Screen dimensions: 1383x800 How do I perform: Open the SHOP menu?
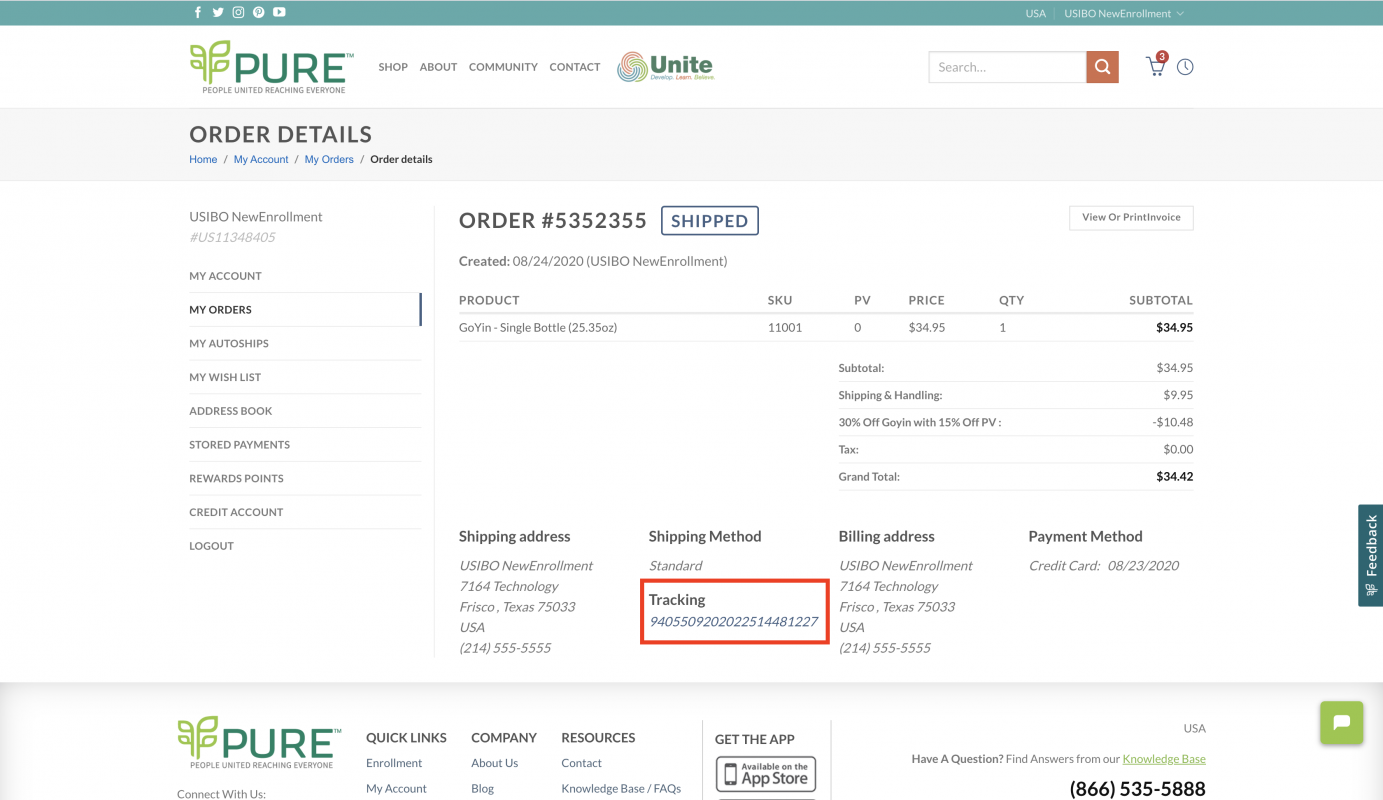coord(393,67)
